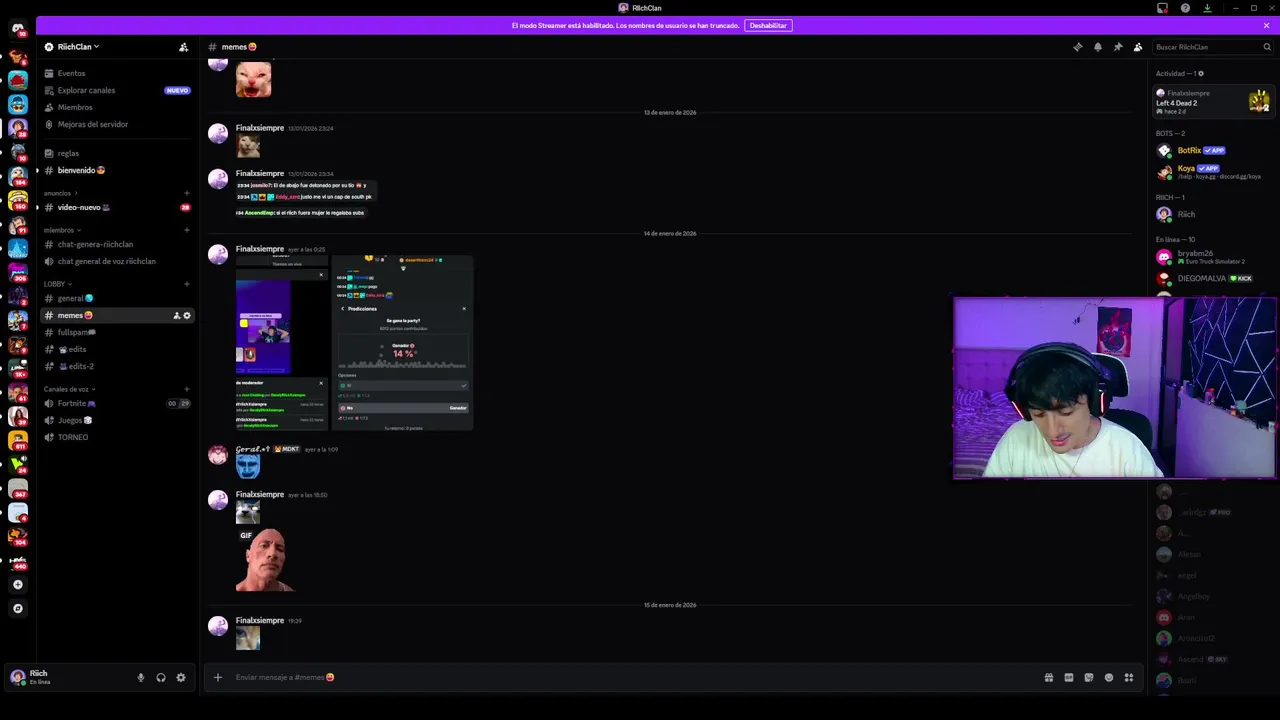Open the Actividad settings gear icon
Viewport: 1280px width, 720px height.
[1201, 73]
